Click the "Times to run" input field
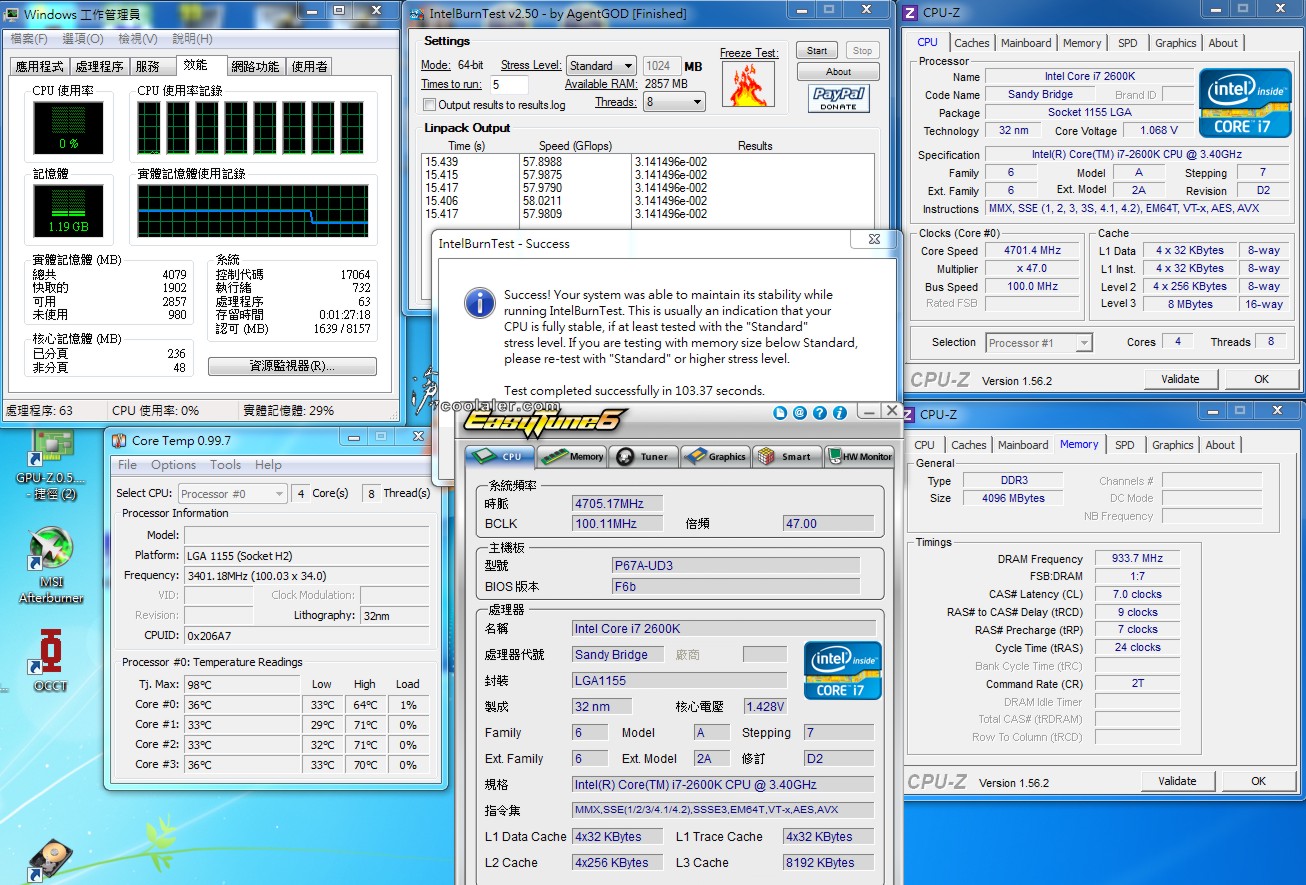Screen dimensions: 1306x885 tap(509, 85)
